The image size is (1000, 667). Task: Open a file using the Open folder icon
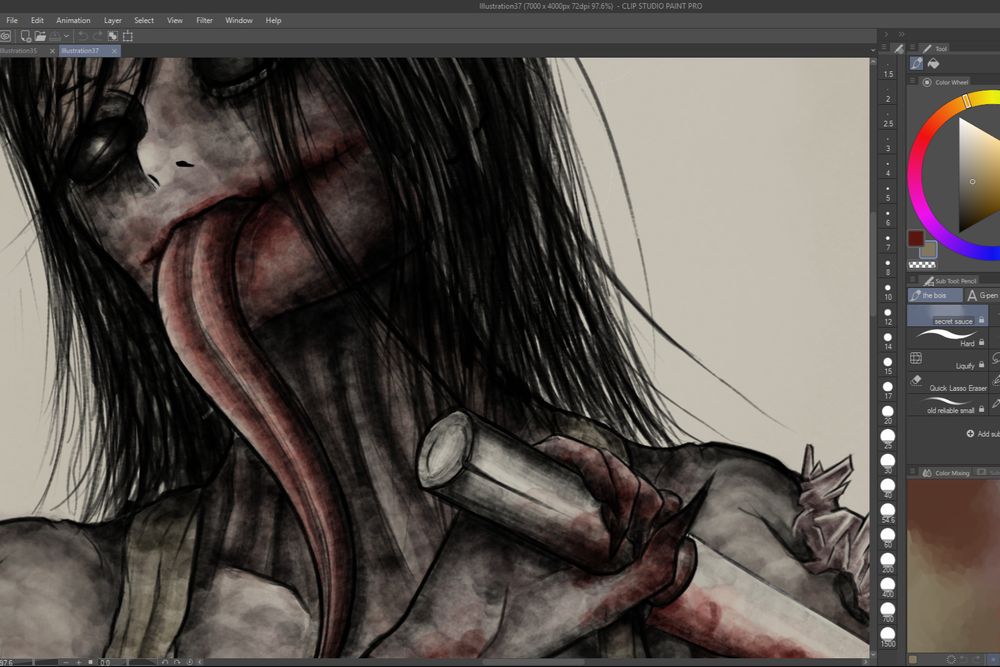click(x=39, y=35)
